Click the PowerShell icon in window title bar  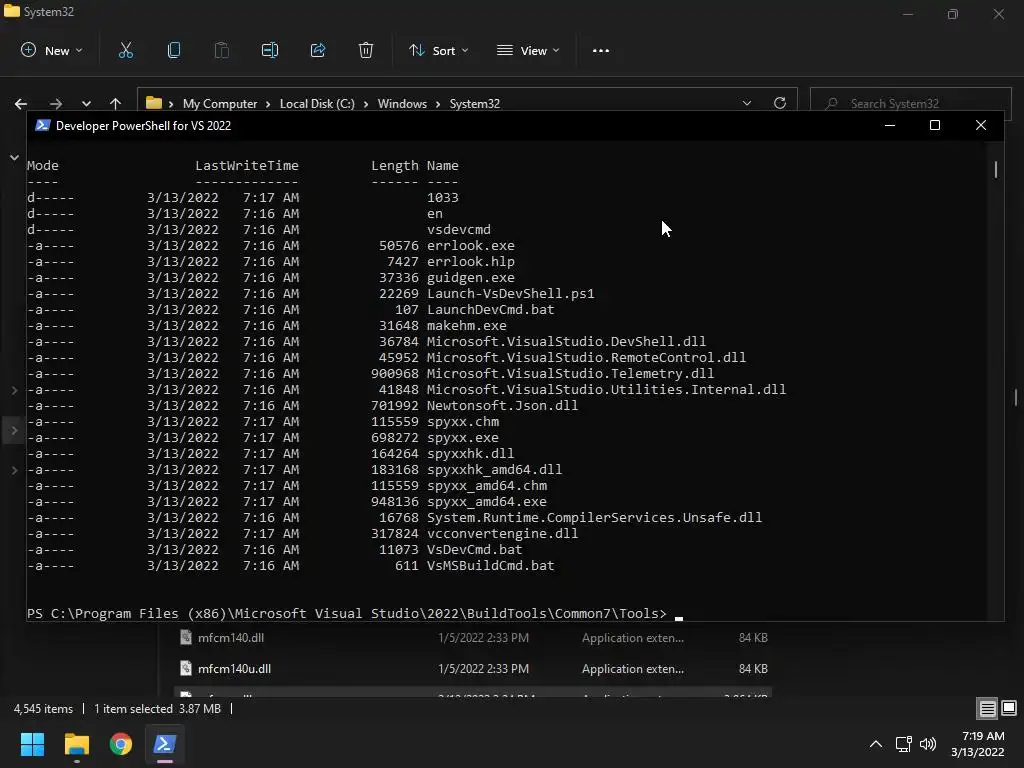tap(42, 125)
